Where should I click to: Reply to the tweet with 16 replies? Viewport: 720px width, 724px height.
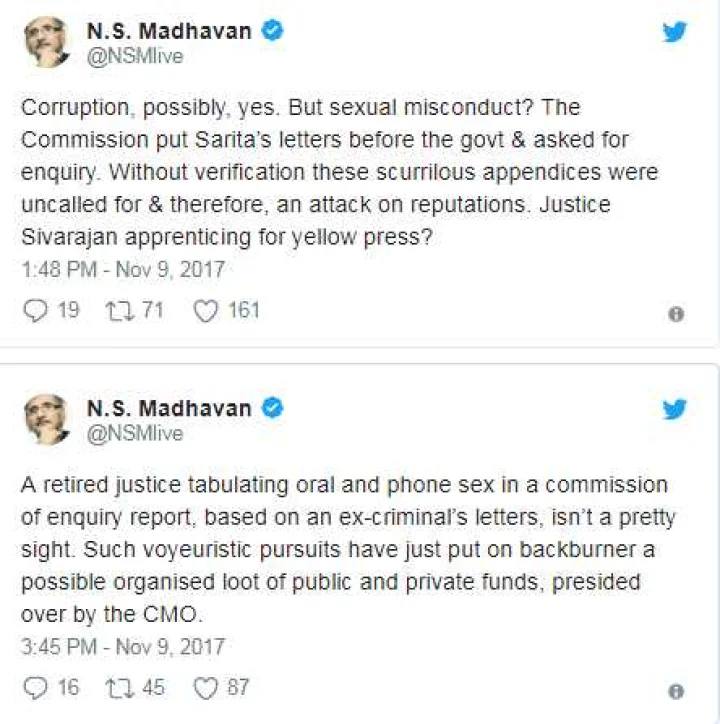coord(36,688)
